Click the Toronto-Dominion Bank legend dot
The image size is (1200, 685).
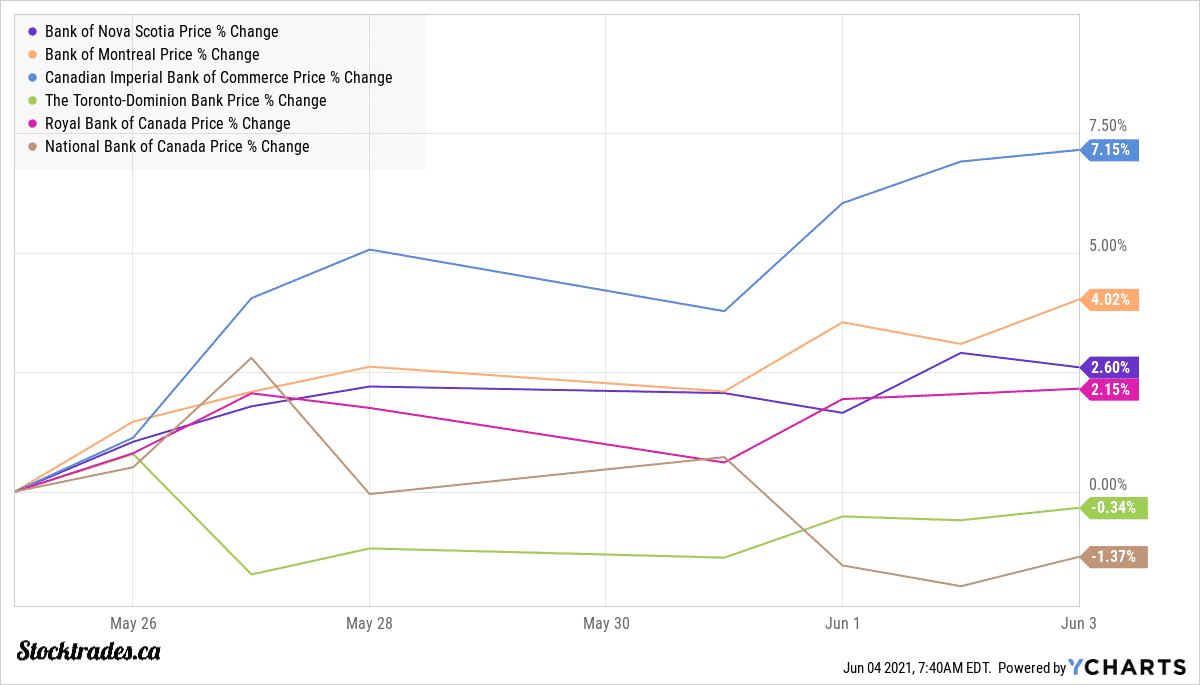[35, 101]
